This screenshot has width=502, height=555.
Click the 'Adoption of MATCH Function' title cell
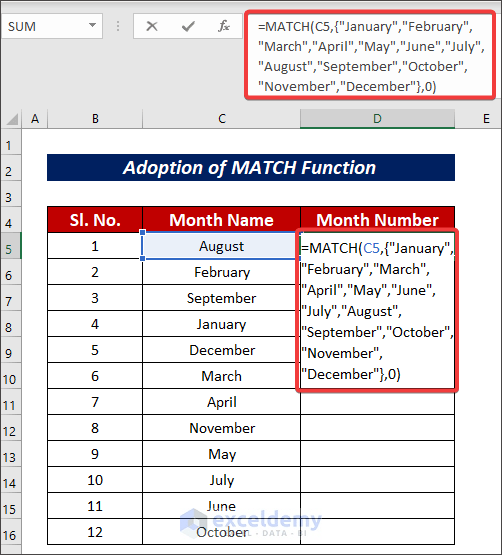pyautogui.click(x=251, y=167)
